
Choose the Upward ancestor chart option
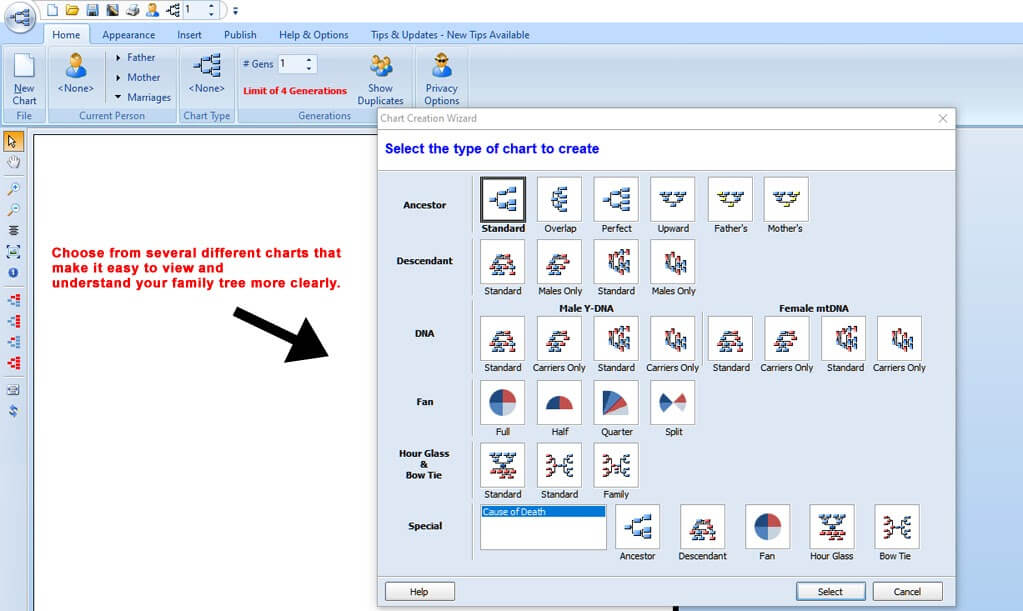672,199
